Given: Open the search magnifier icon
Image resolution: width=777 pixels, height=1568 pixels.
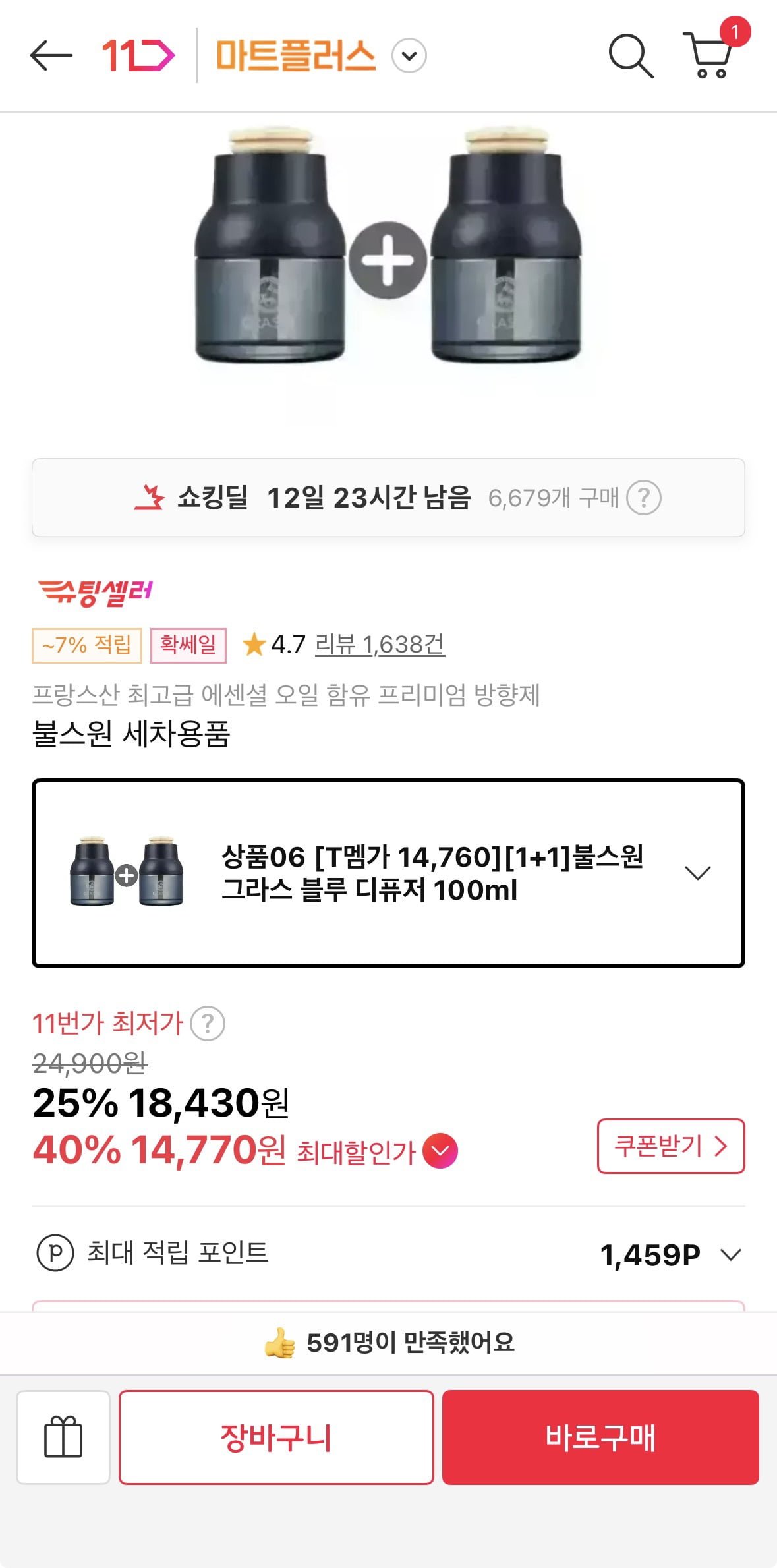Looking at the screenshot, I should pyautogui.click(x=630, y=55).
